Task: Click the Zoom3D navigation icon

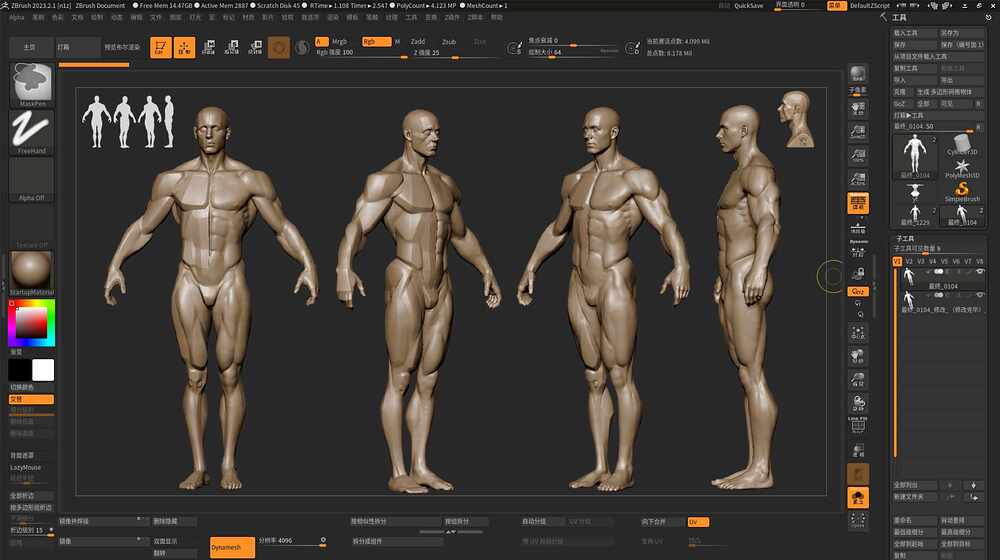Action: [x=858, y=380]
